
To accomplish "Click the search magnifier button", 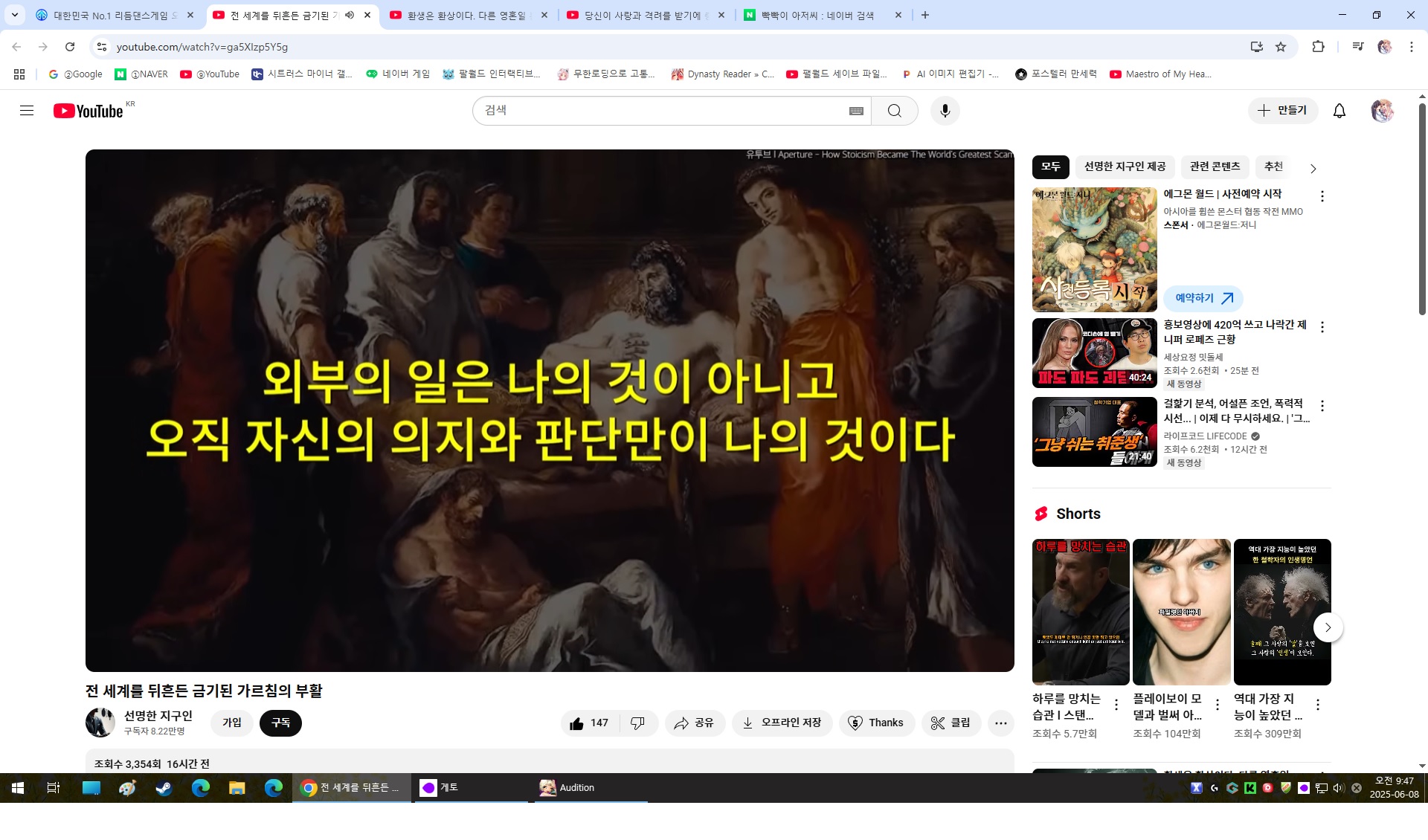I will pyautogui.click(x=894, y=111).
